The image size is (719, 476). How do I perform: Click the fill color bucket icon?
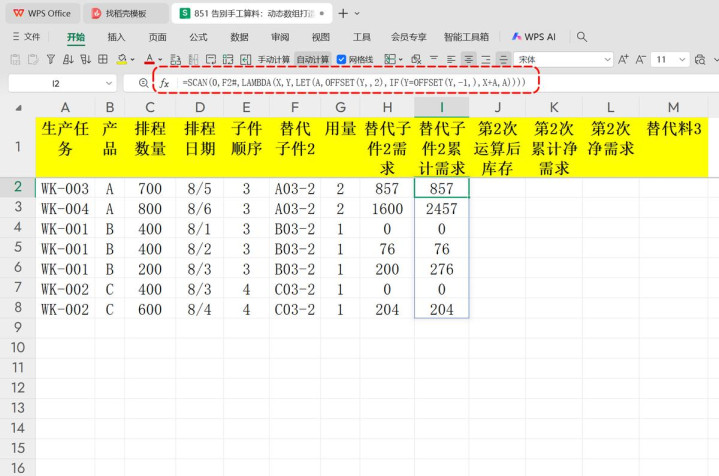[122, 60]
